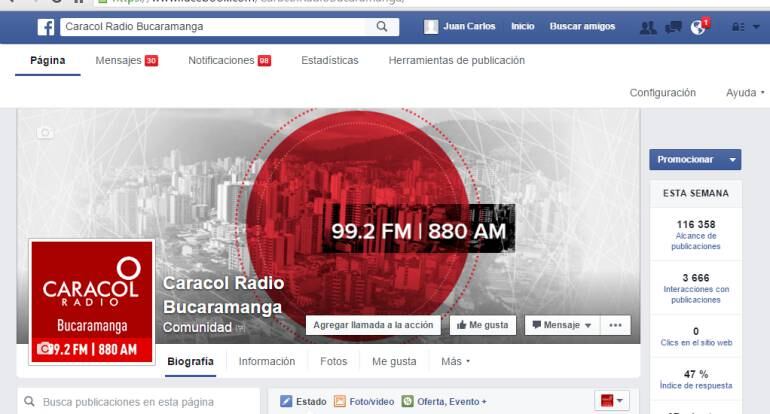Open the Información tab
This screenshot has height=414, width=770.
point(266,361)
